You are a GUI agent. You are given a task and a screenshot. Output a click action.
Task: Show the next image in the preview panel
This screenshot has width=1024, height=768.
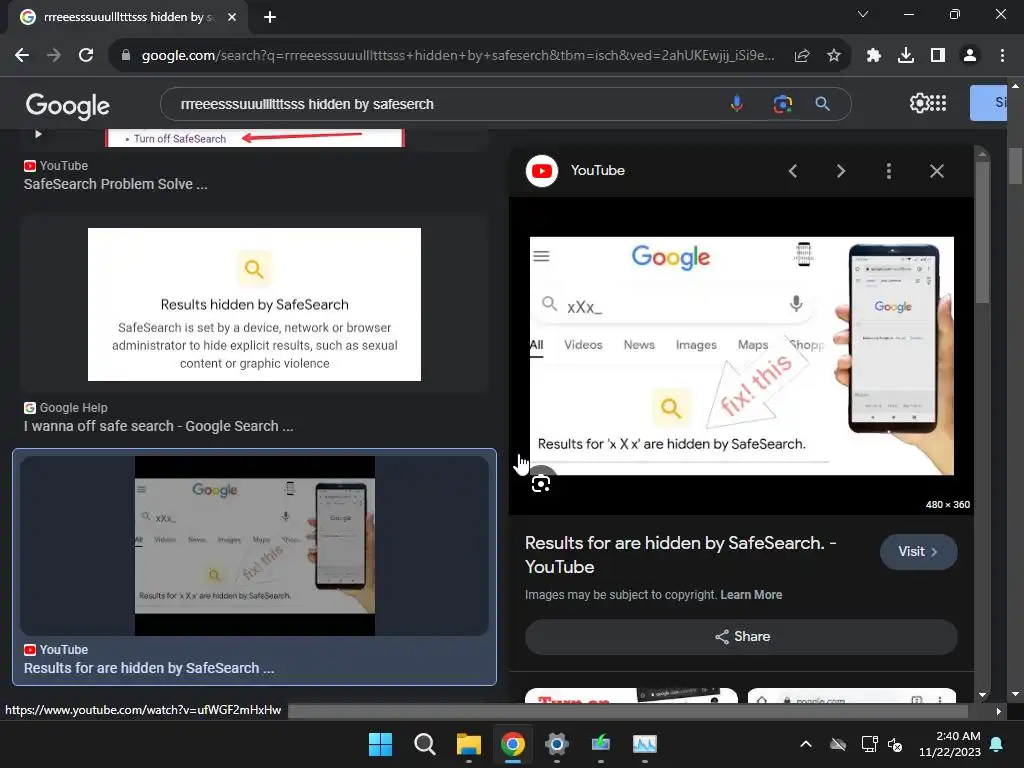click(x=840, y=171)
